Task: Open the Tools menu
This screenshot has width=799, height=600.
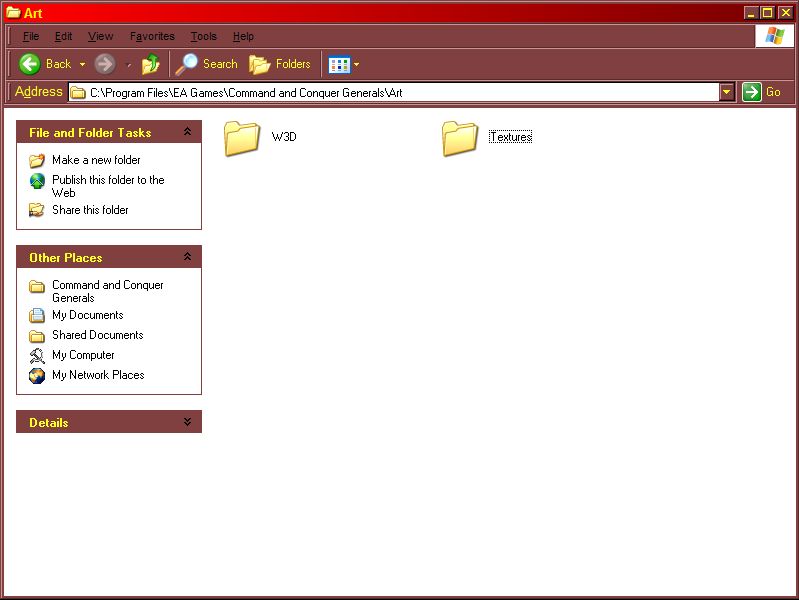Action: pyautogui.click(x=203, y=36)
